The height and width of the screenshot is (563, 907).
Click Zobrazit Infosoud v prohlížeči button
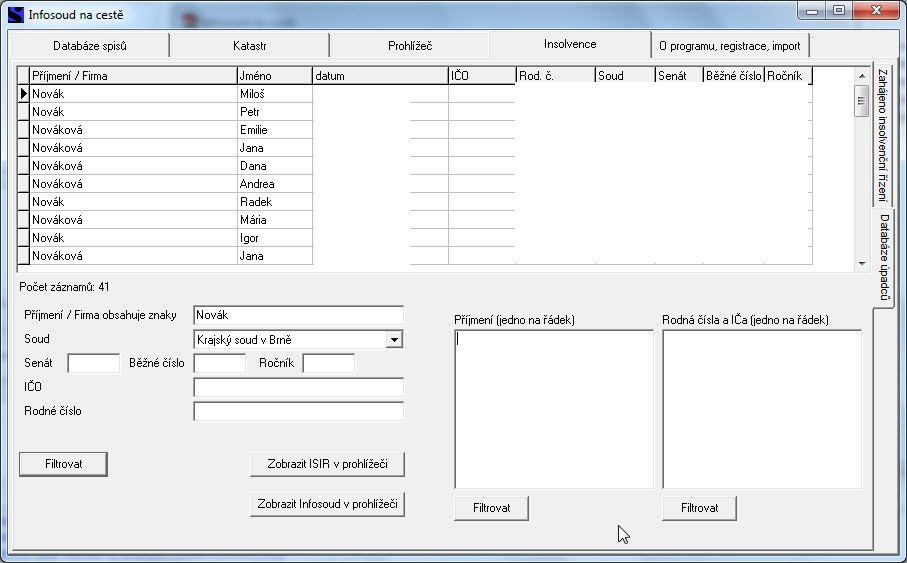(327, 504)
